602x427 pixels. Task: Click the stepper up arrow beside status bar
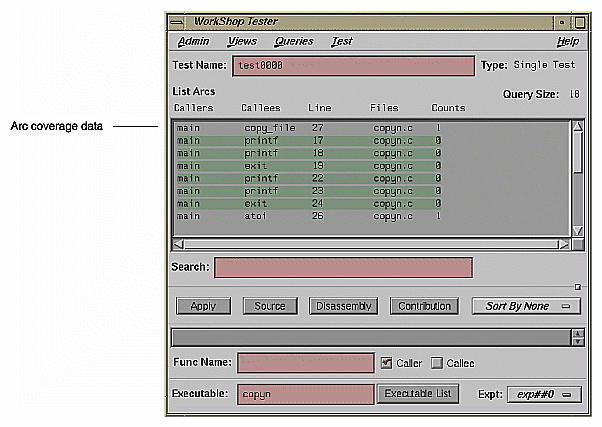[577, 333]
